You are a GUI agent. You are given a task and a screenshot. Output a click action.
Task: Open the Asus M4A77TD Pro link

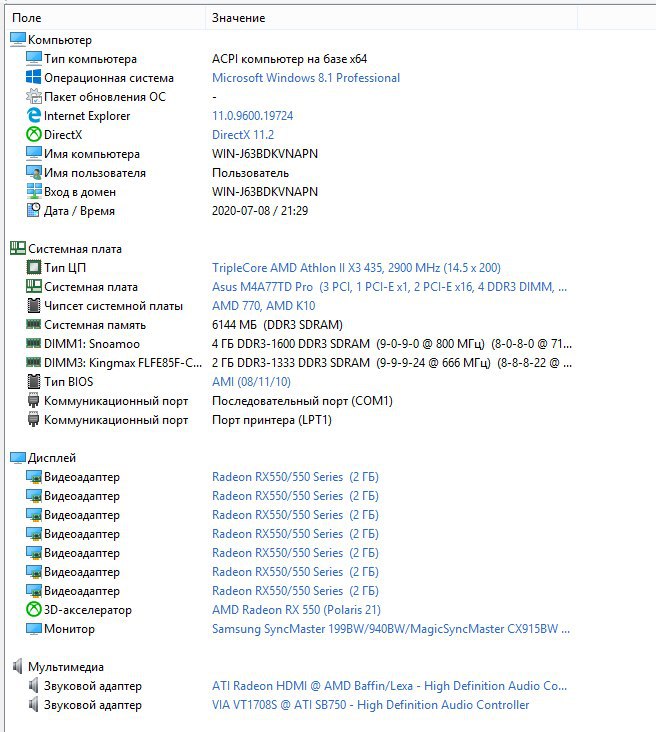point(389,287)
